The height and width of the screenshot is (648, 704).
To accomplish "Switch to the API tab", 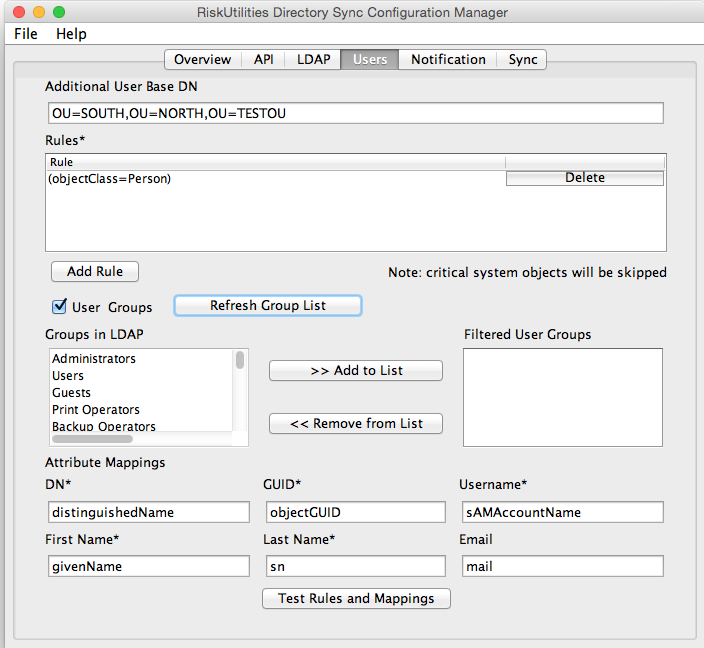I will click(x=264, y=59).
